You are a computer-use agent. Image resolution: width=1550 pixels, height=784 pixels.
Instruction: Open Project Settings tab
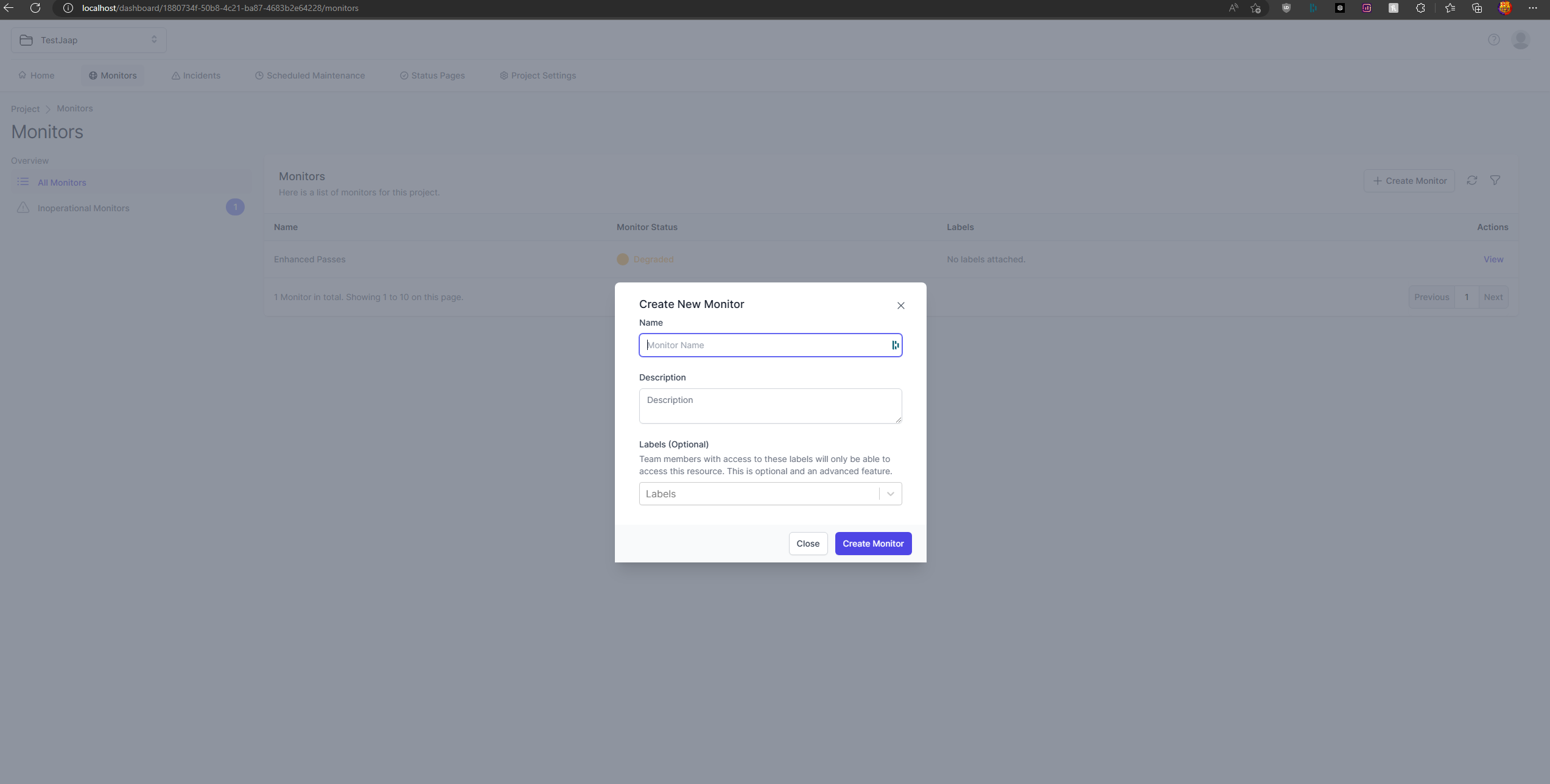click(x=538, y=75)
